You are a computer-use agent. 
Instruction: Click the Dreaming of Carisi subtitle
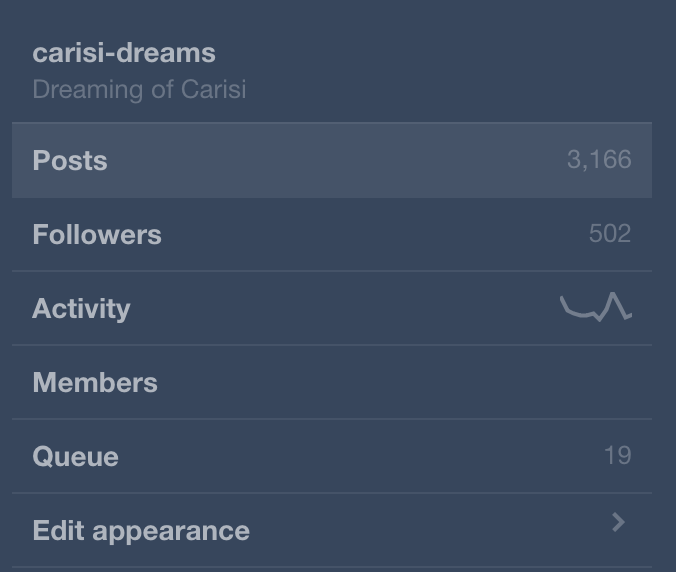tap(139, 89)
